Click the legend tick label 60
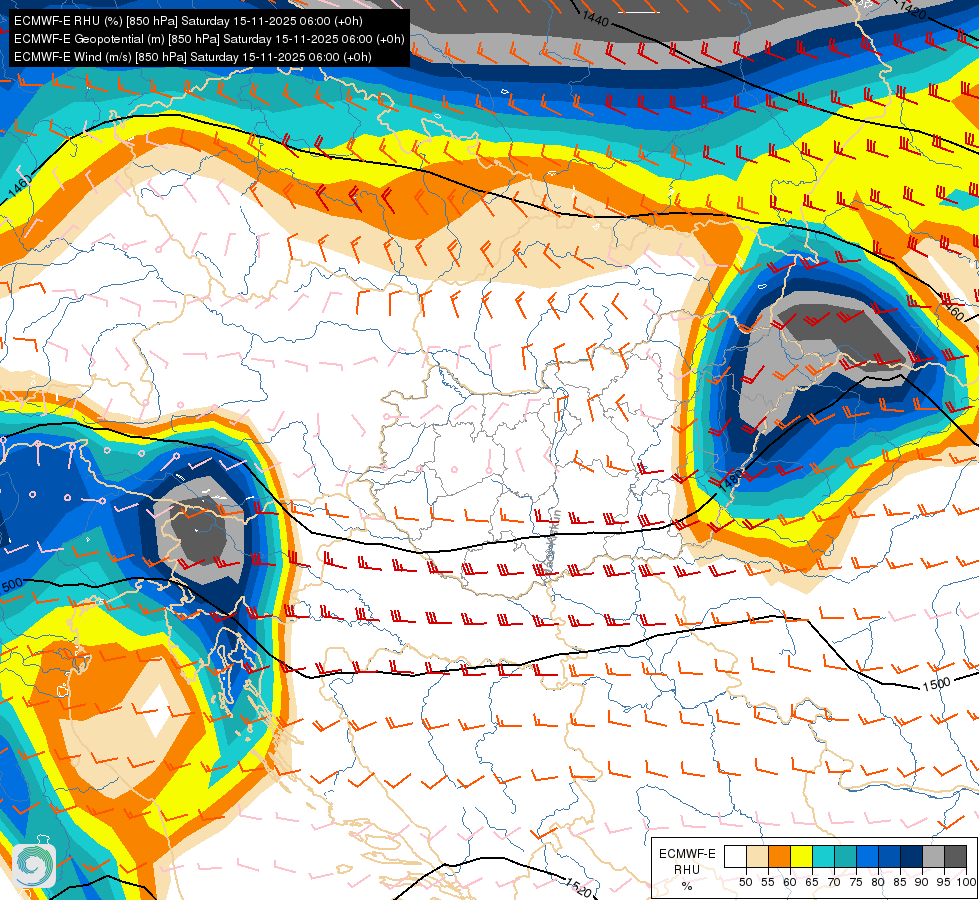 tap(790, 882)
